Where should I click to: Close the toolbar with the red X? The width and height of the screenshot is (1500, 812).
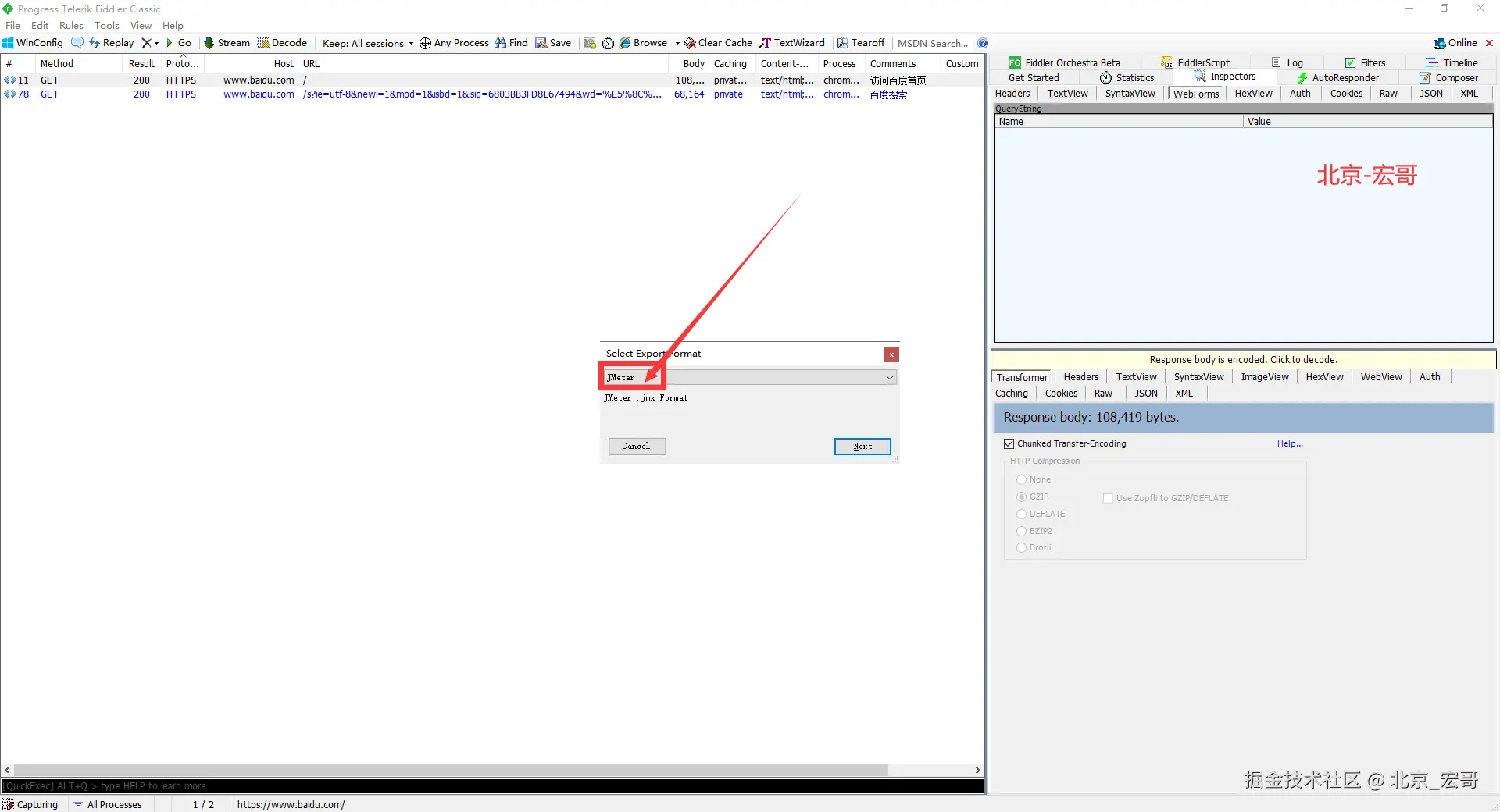pos(1489,43)
